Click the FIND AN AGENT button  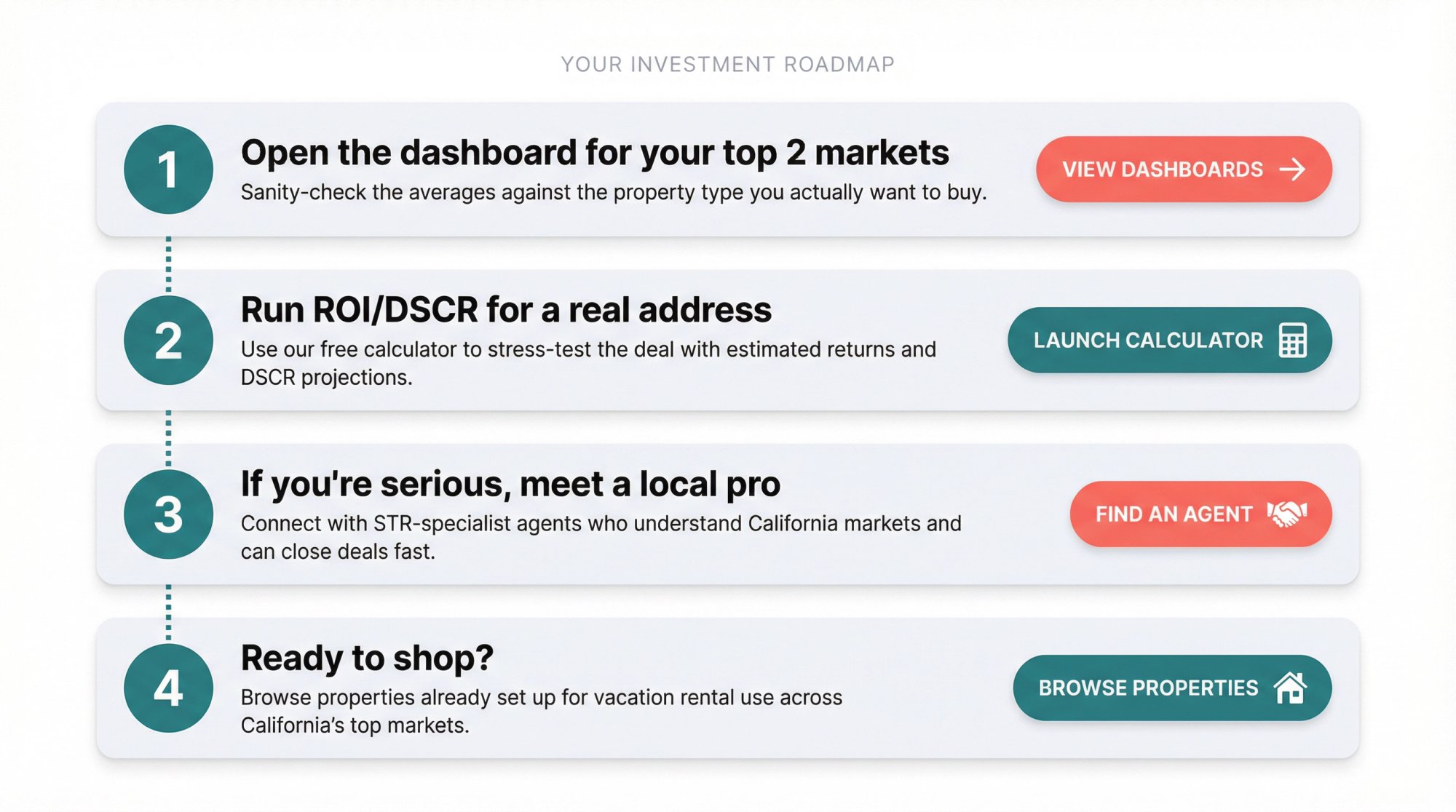[1200, 514]
